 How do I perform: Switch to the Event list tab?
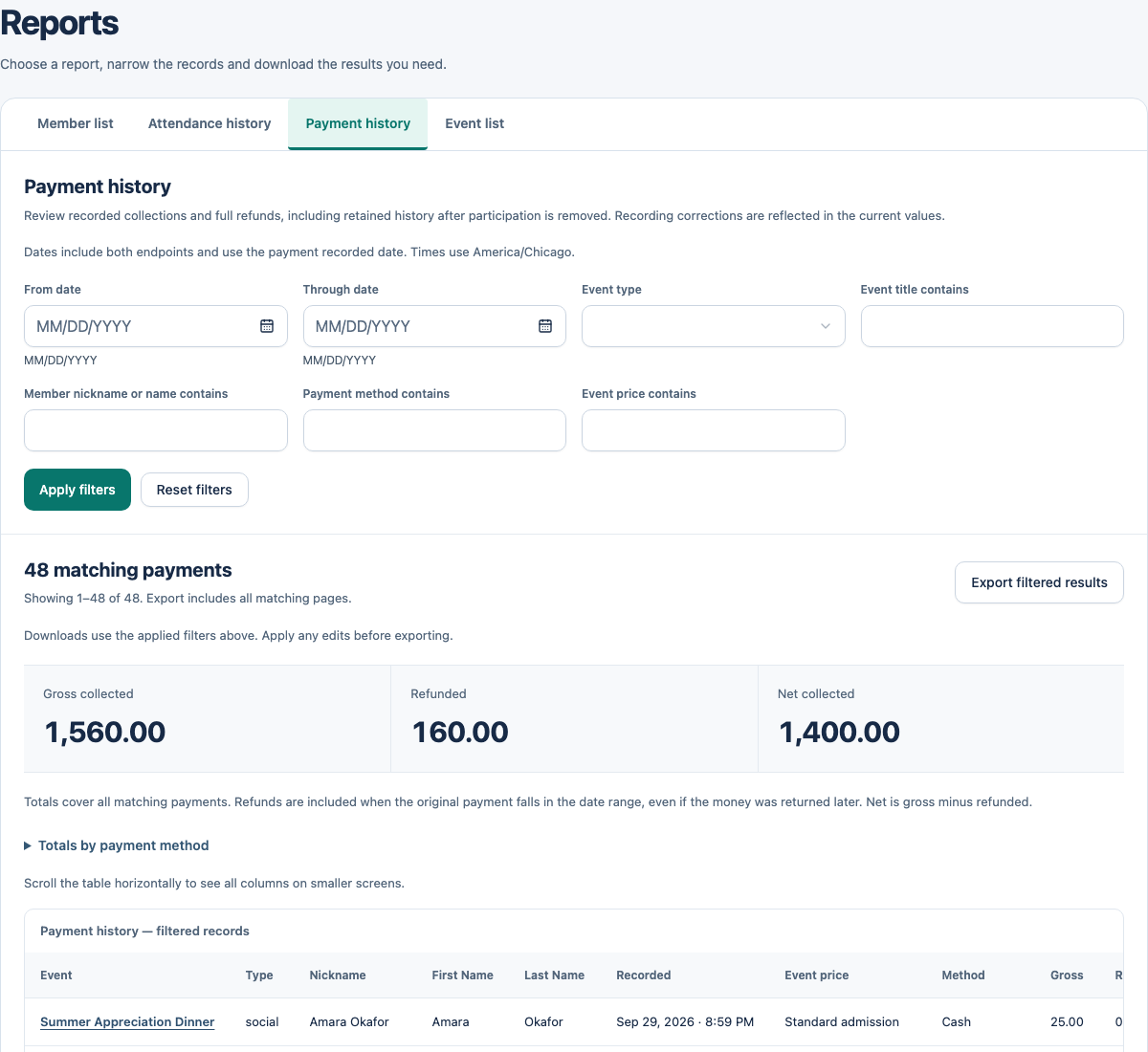[475, 123]
